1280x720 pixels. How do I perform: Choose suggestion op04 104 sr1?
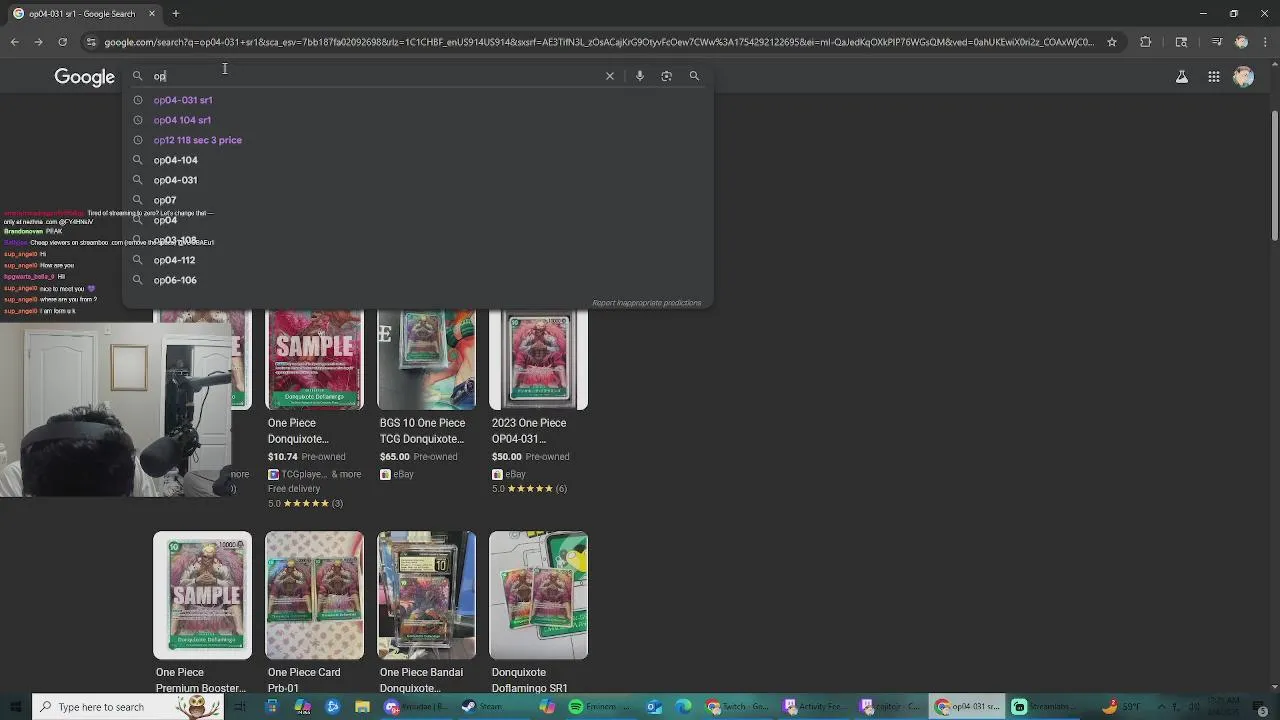[x=182, y=120]
